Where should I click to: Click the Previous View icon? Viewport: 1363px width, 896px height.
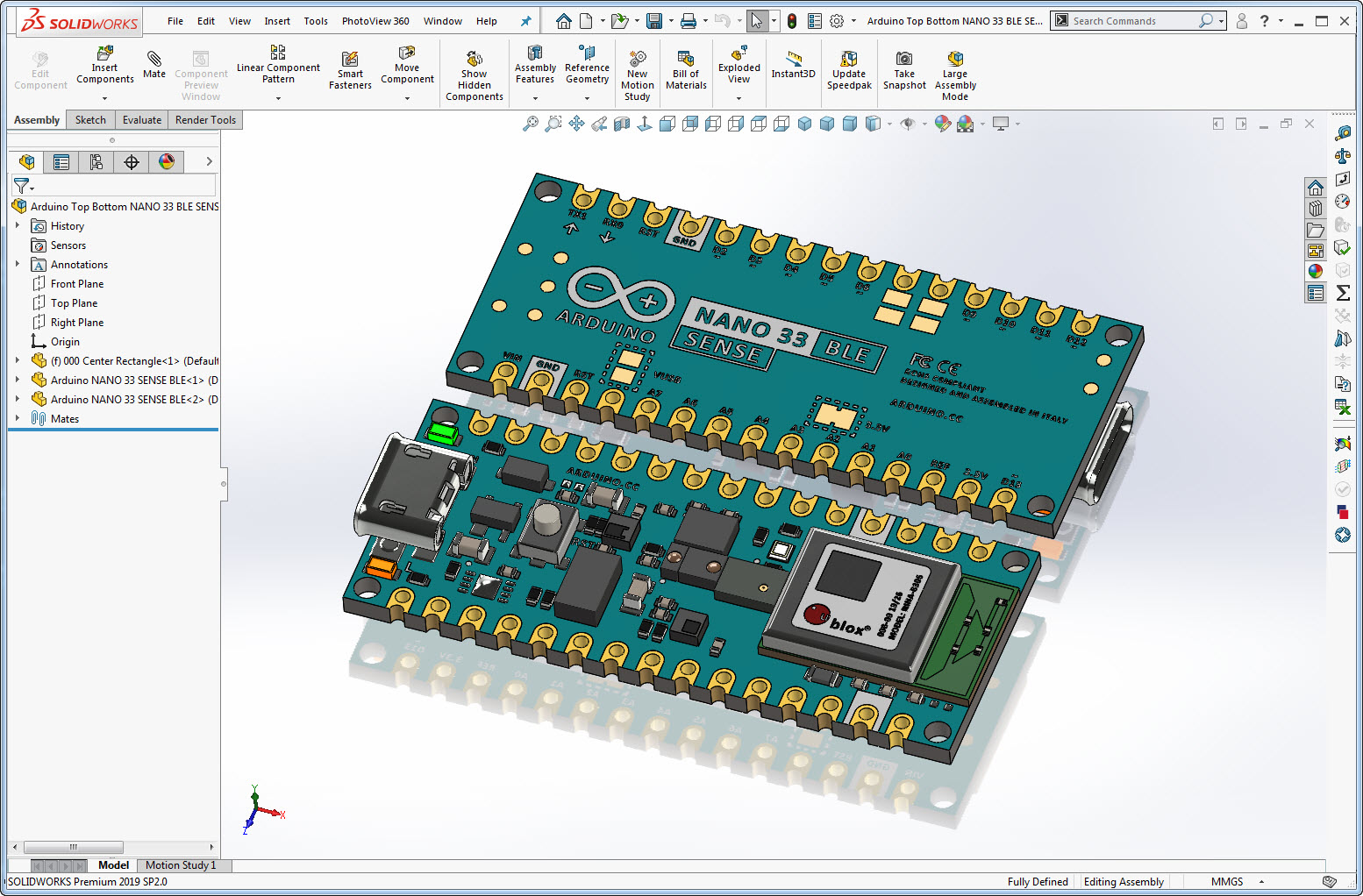pyautogui.click(x=599, y=124)
